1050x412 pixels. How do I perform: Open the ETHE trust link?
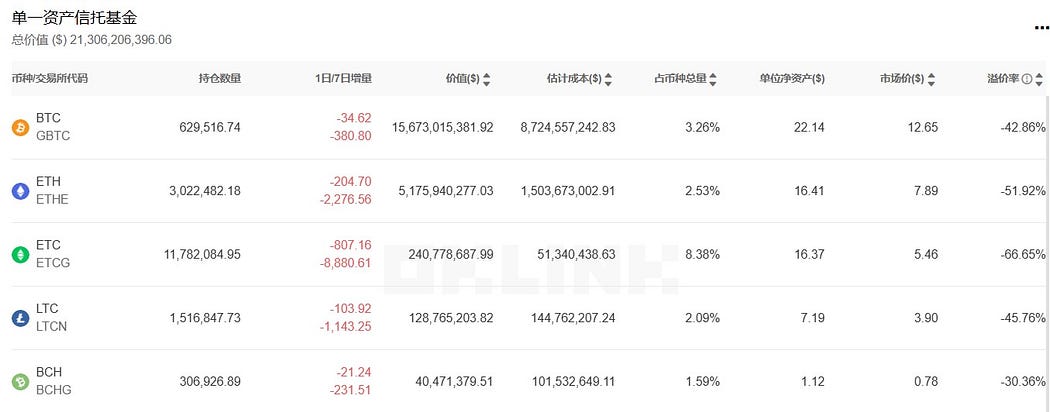click(52, 200)
